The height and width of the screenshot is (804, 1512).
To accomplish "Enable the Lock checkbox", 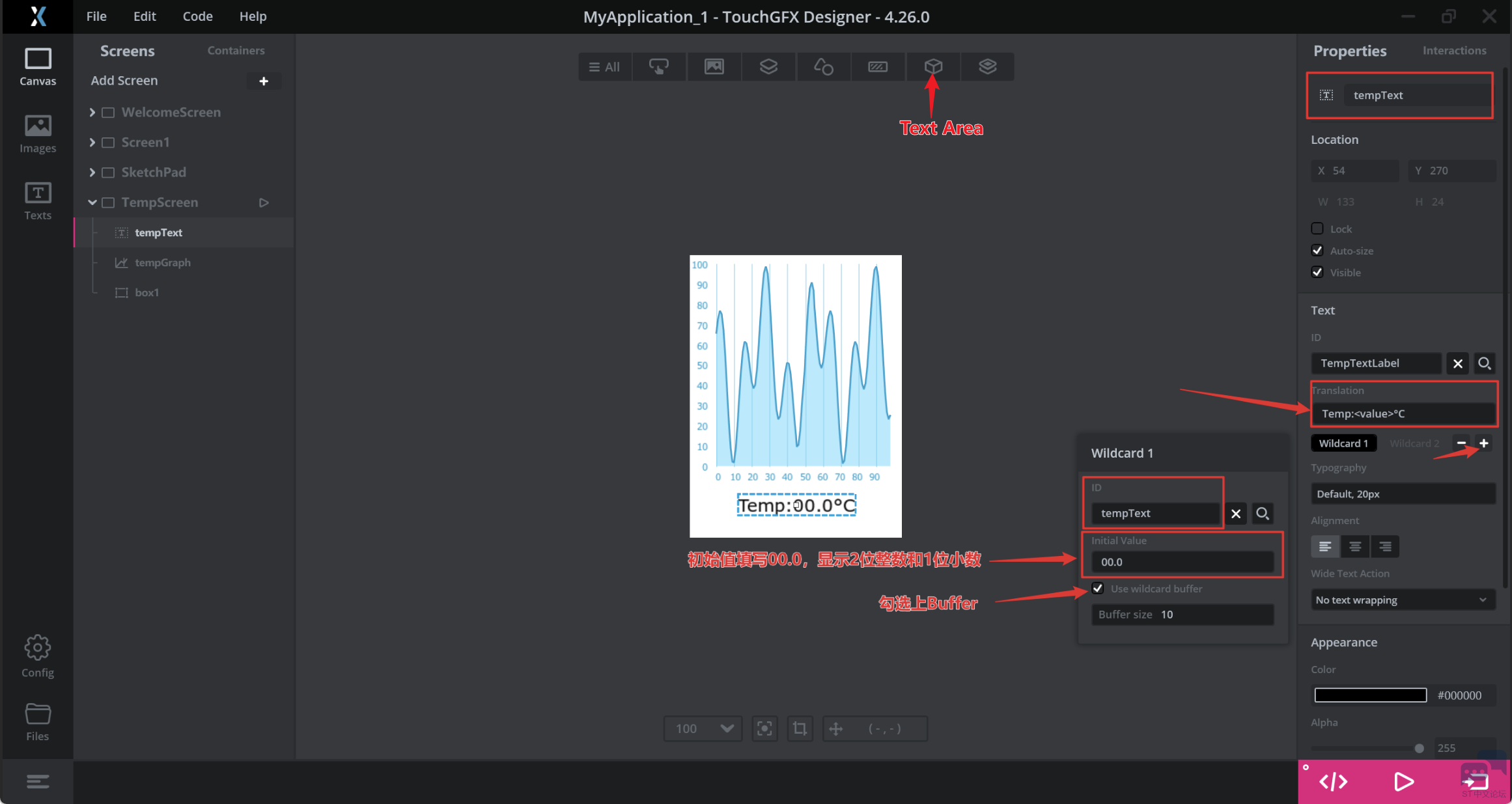I will click(x=1317, y=229).
